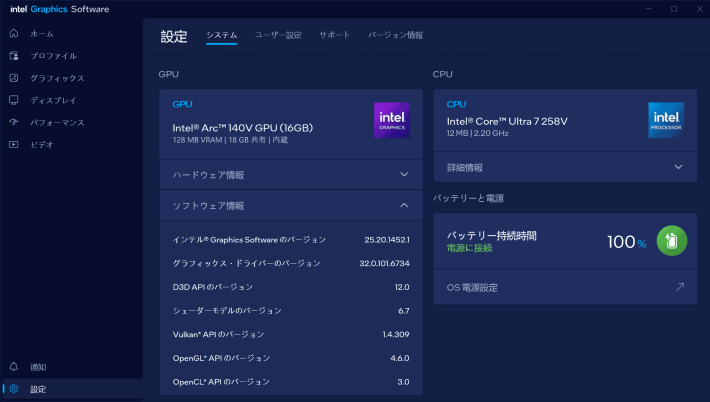Click the バッテリー持続時間 label
Viewport: 710px width, 402px height.
click(491, 235)
